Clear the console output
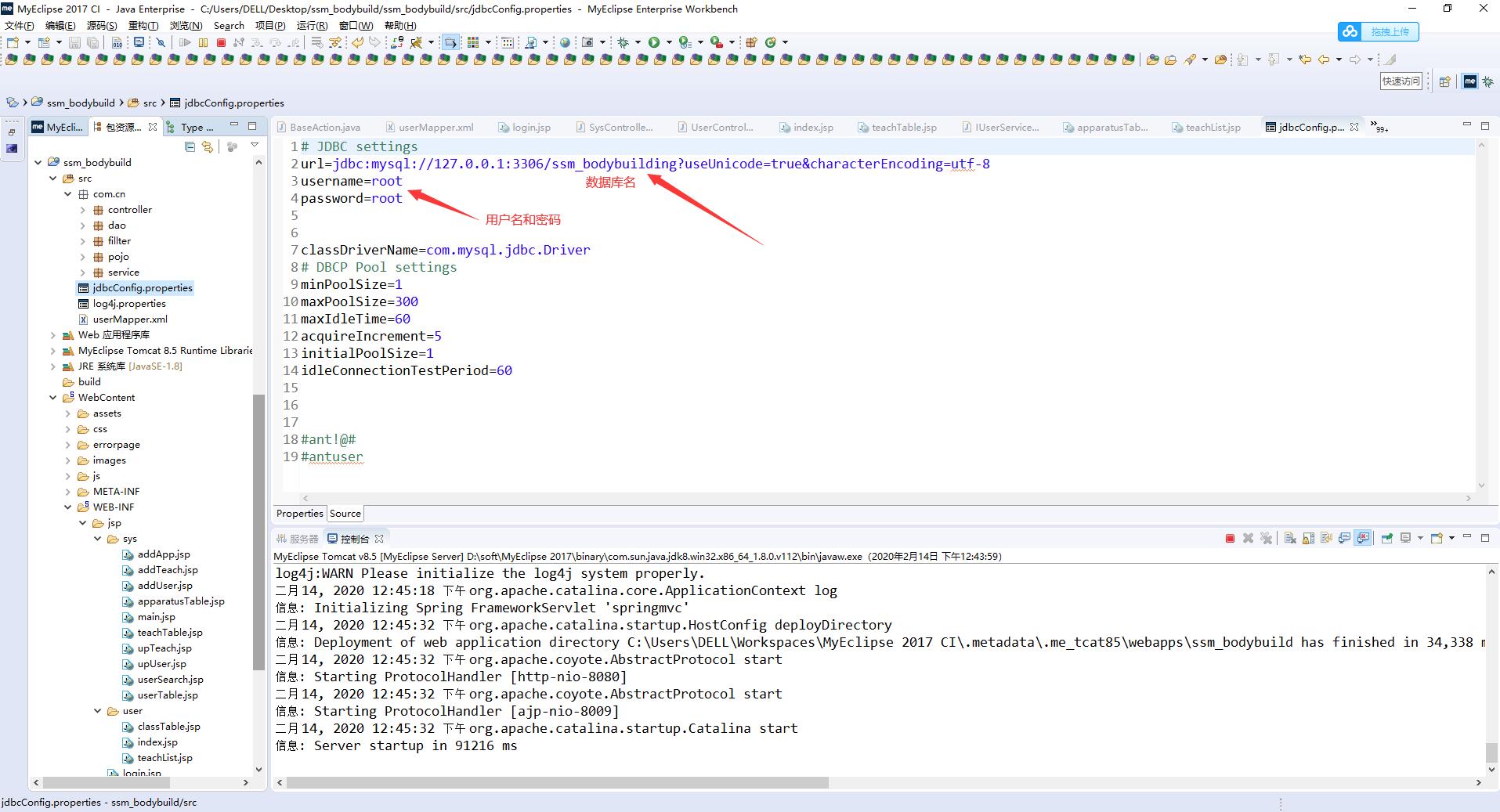Viewport: 1500px width, 812px height. click(1289, 538)
